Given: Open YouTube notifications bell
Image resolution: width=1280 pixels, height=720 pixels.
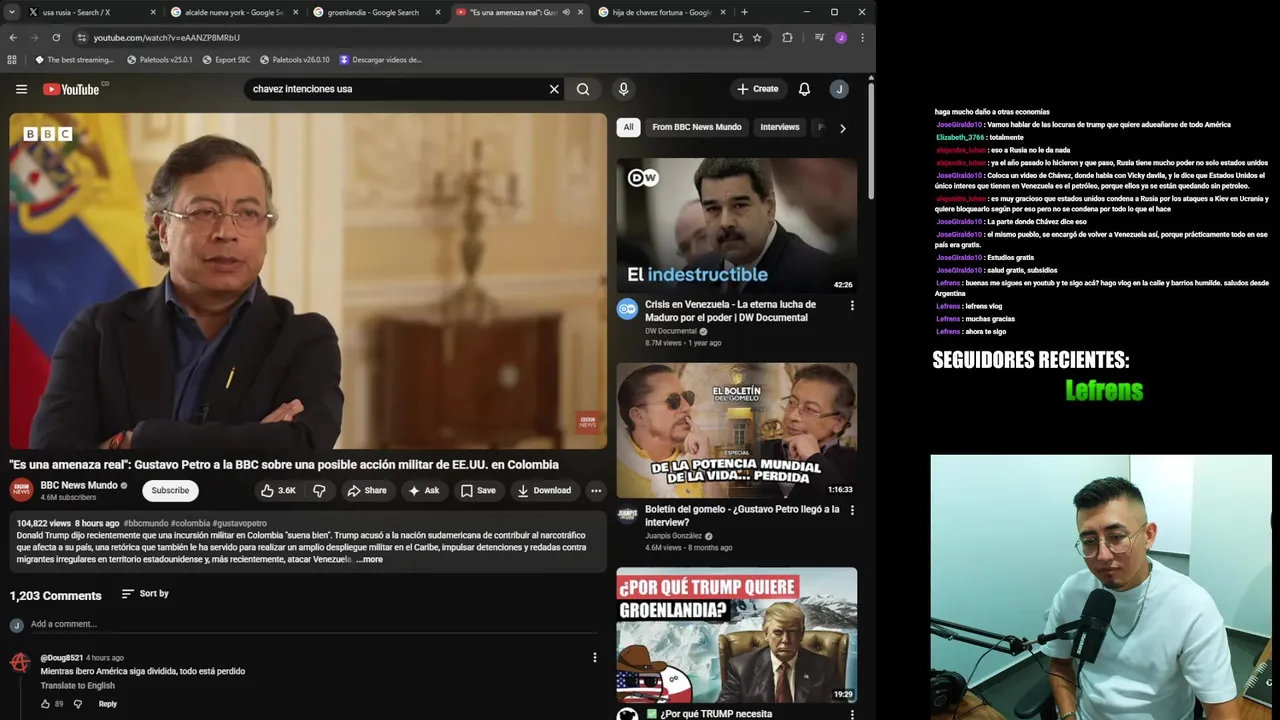Looking at the screenshot, I should pyautogui.click(x=804, y=89).
